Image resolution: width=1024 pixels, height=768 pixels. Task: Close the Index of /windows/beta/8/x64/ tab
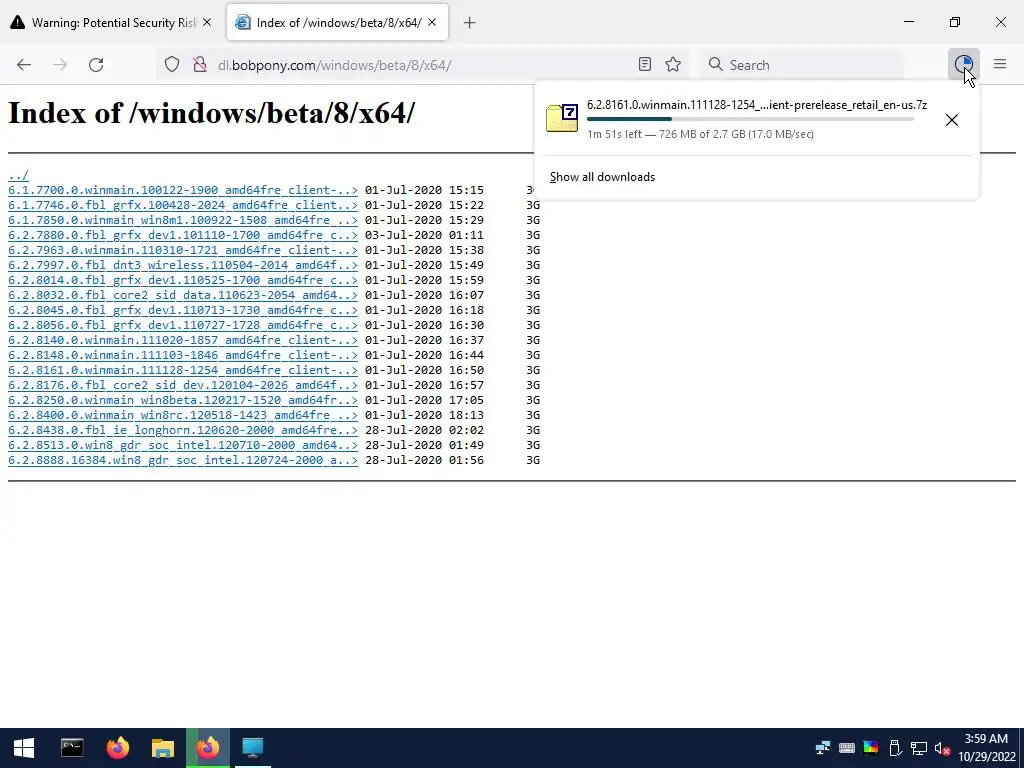pos(432,22)
